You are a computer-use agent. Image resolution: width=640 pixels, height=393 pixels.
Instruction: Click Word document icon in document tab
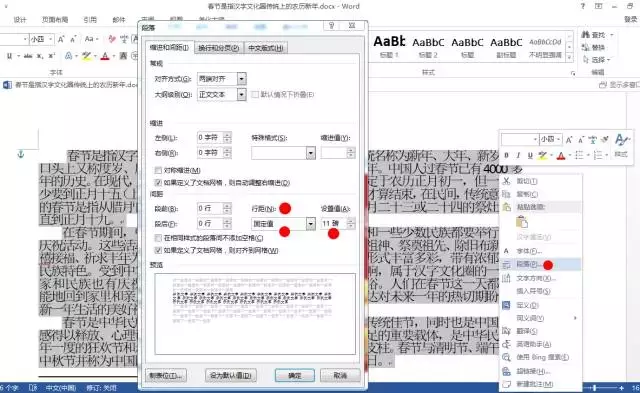click(x=7, y=85)
